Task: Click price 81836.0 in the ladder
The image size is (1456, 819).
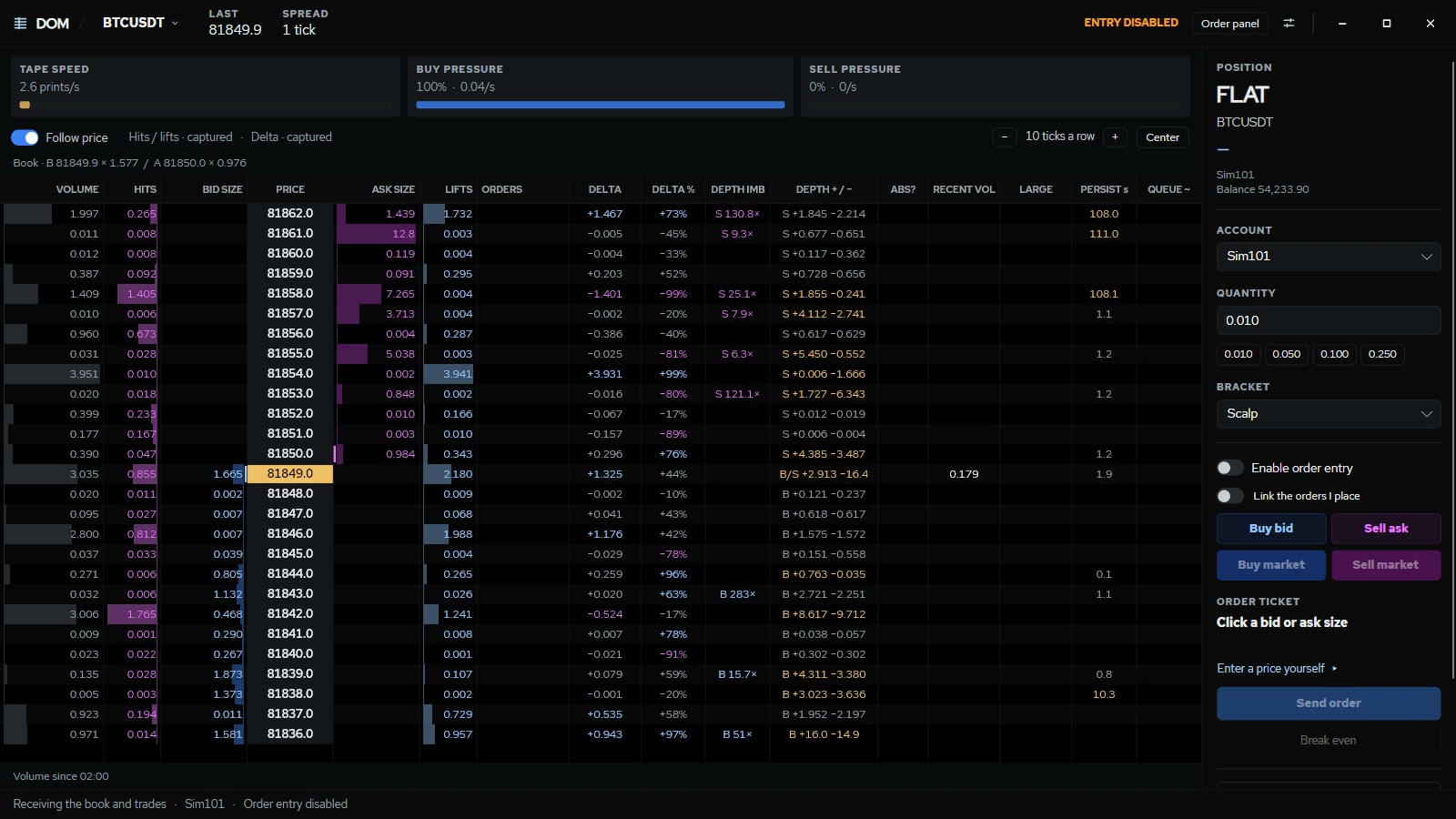Action: pyautogui.click(x=290, y=734)
